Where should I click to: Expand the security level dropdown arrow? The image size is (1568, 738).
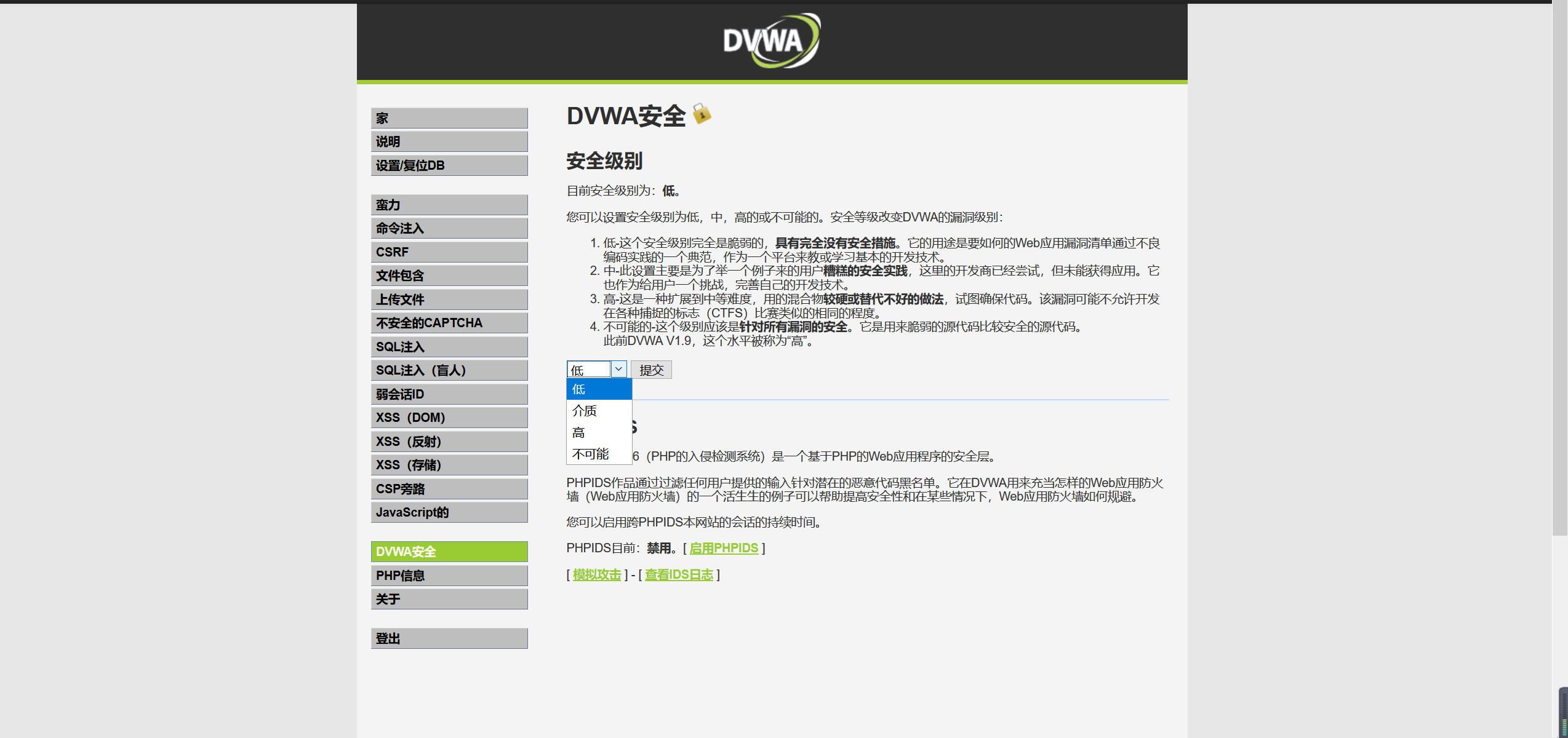[x=618, y=369]
